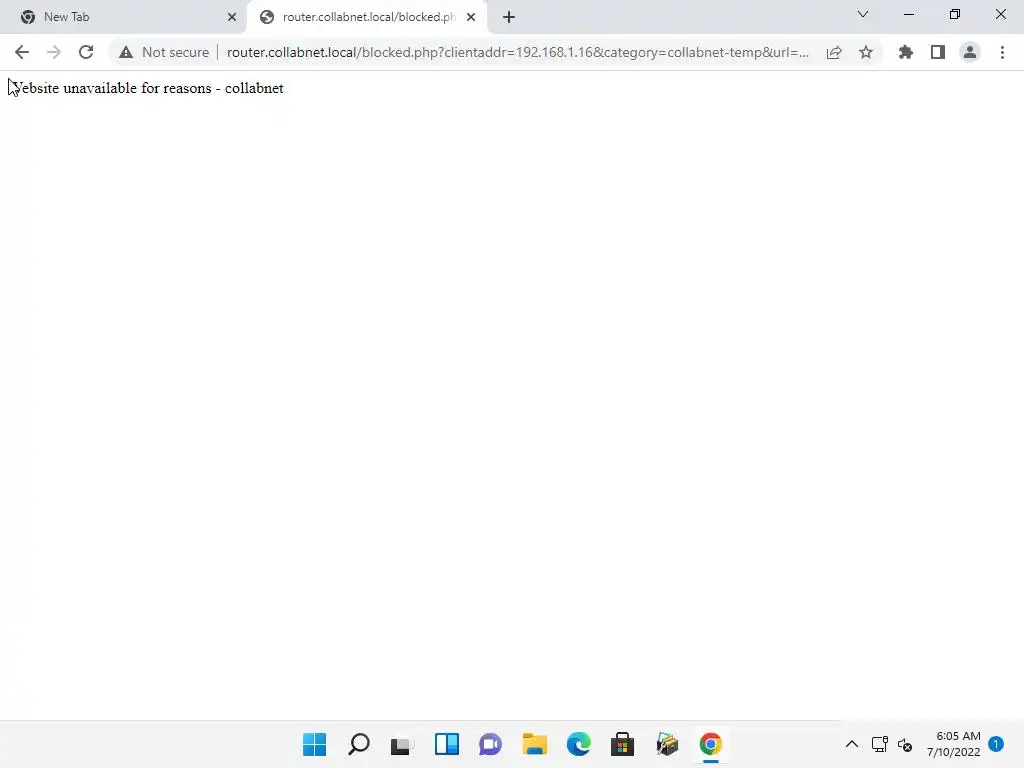Open File Explorer from the taskbar

(x=534, y=744)
